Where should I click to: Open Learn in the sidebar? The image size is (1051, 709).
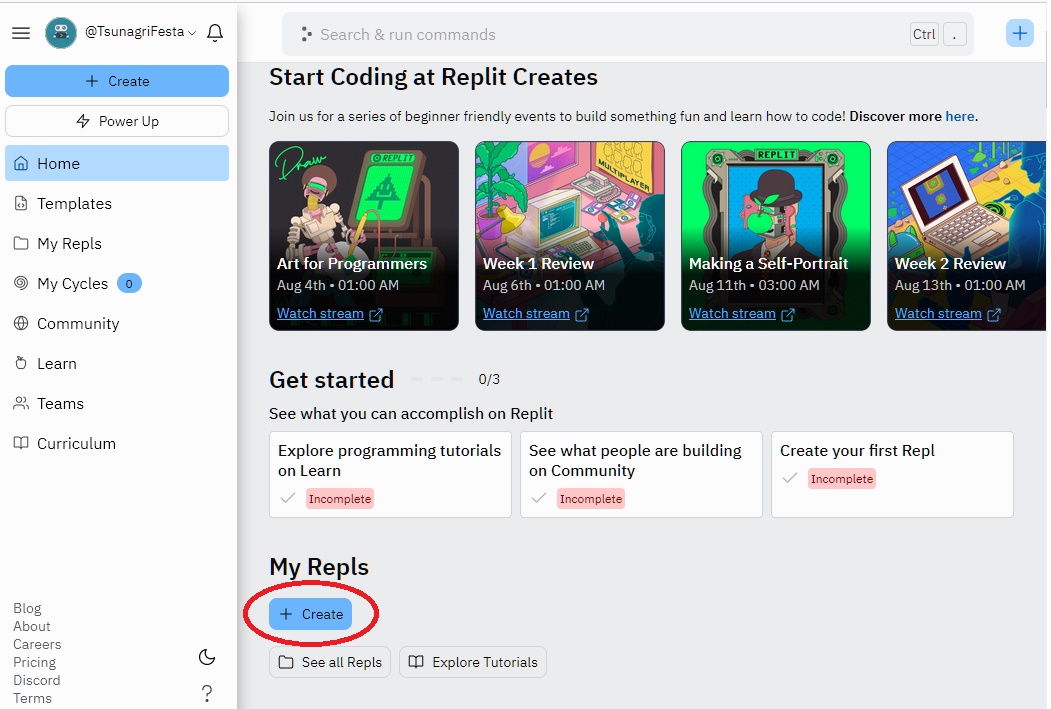click(117, 364)
